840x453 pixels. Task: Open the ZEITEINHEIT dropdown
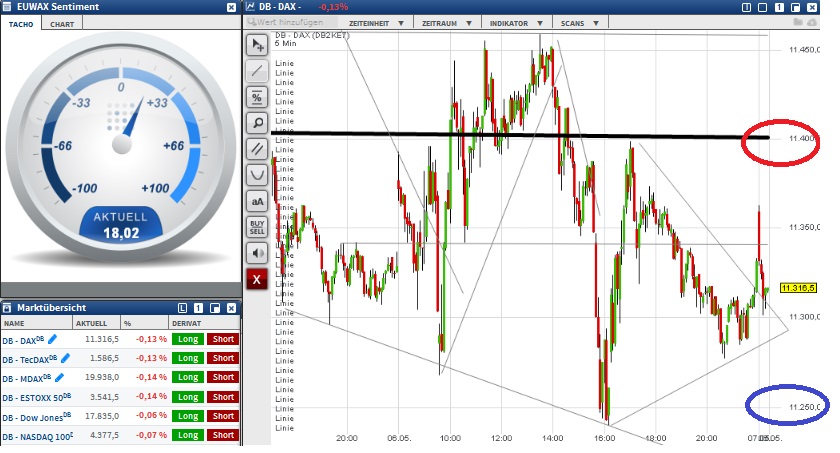pyautogui.click(x=376, y=23)
